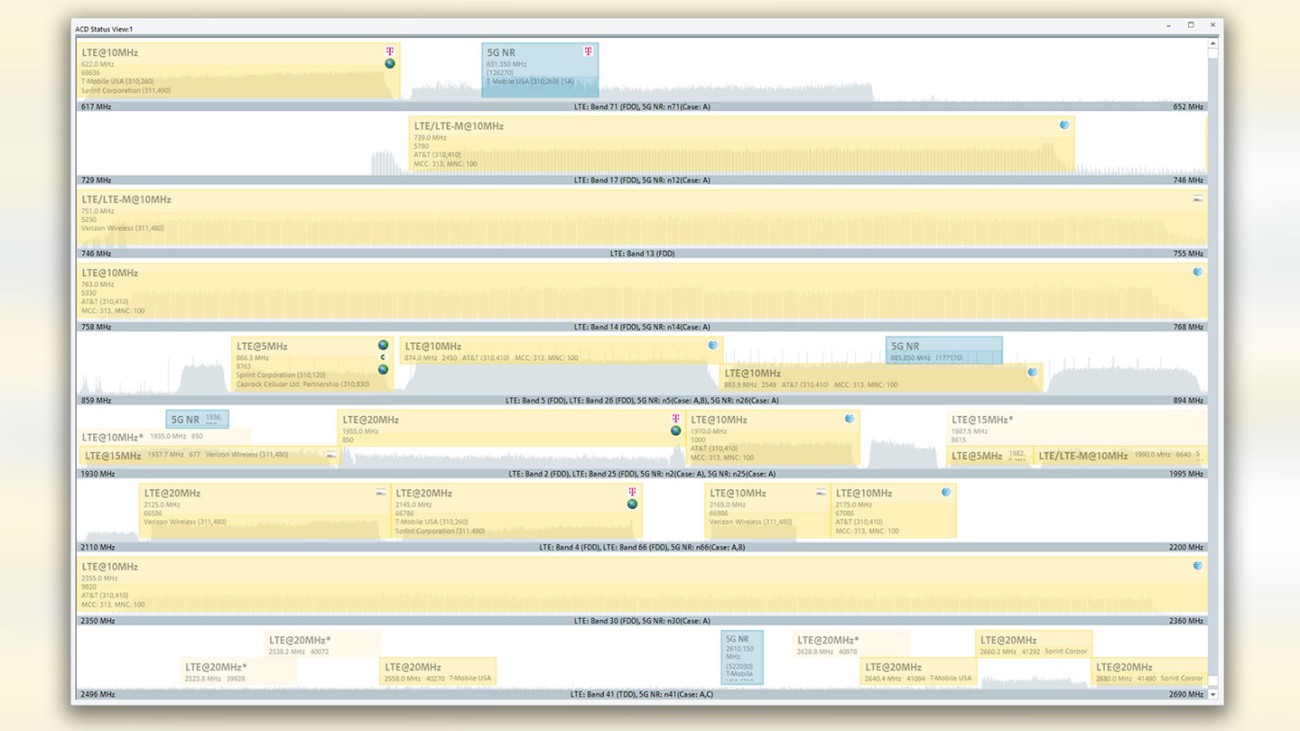
Task: Click Verizon icon on 751.0 MHz block
Action: coord(1197,200)
